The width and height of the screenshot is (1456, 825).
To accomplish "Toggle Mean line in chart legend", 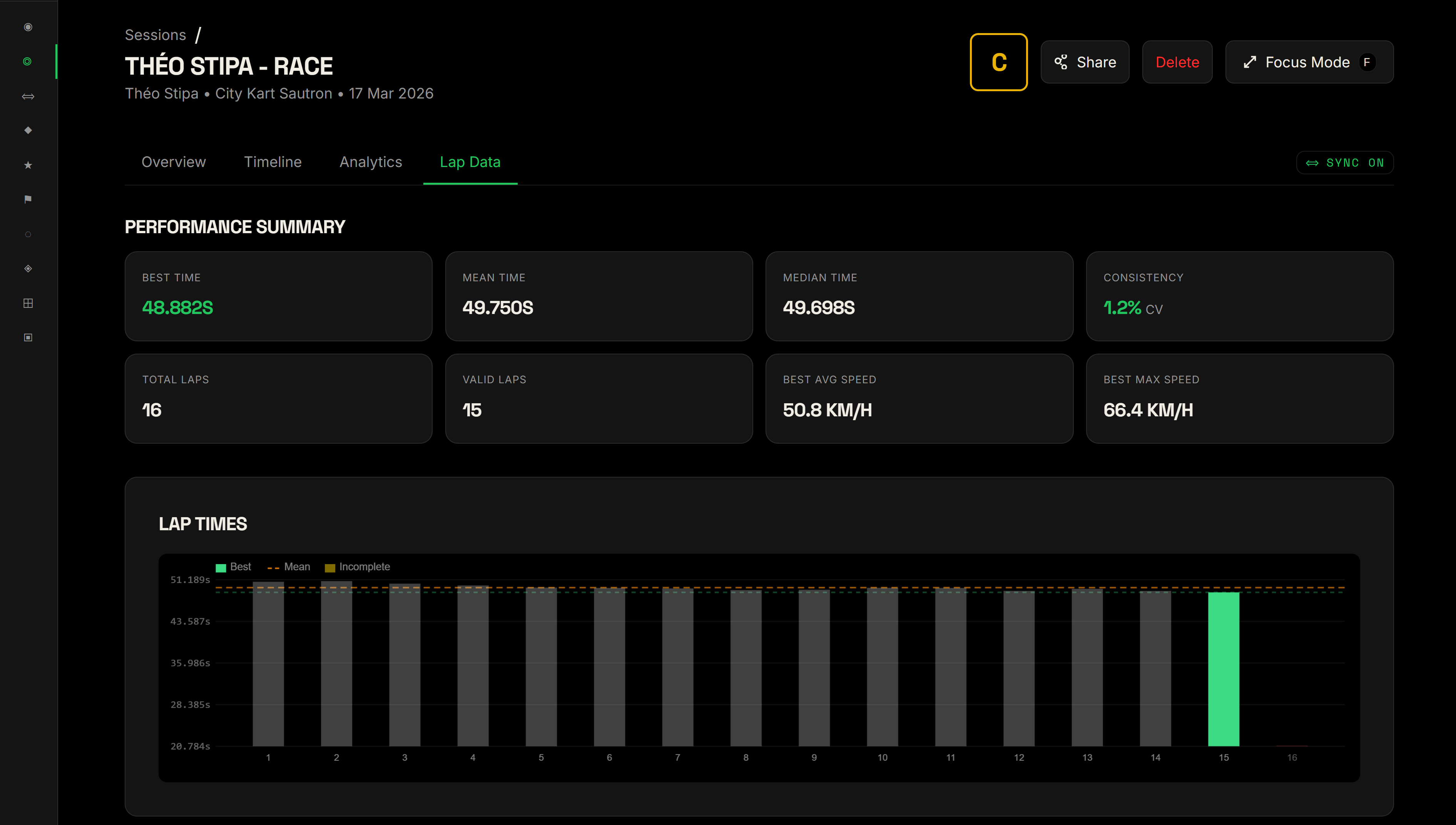I will [x=289, y=567].
